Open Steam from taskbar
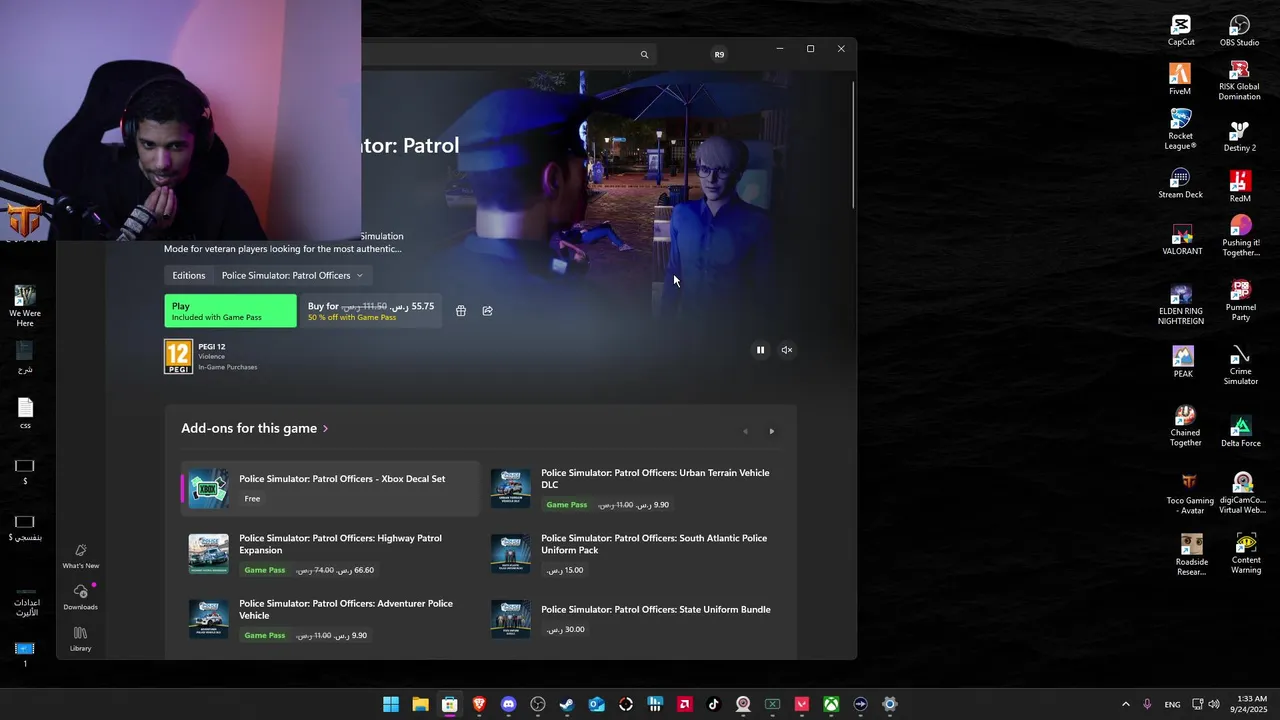The image size is (1280, 720). [x=567, y=704]
